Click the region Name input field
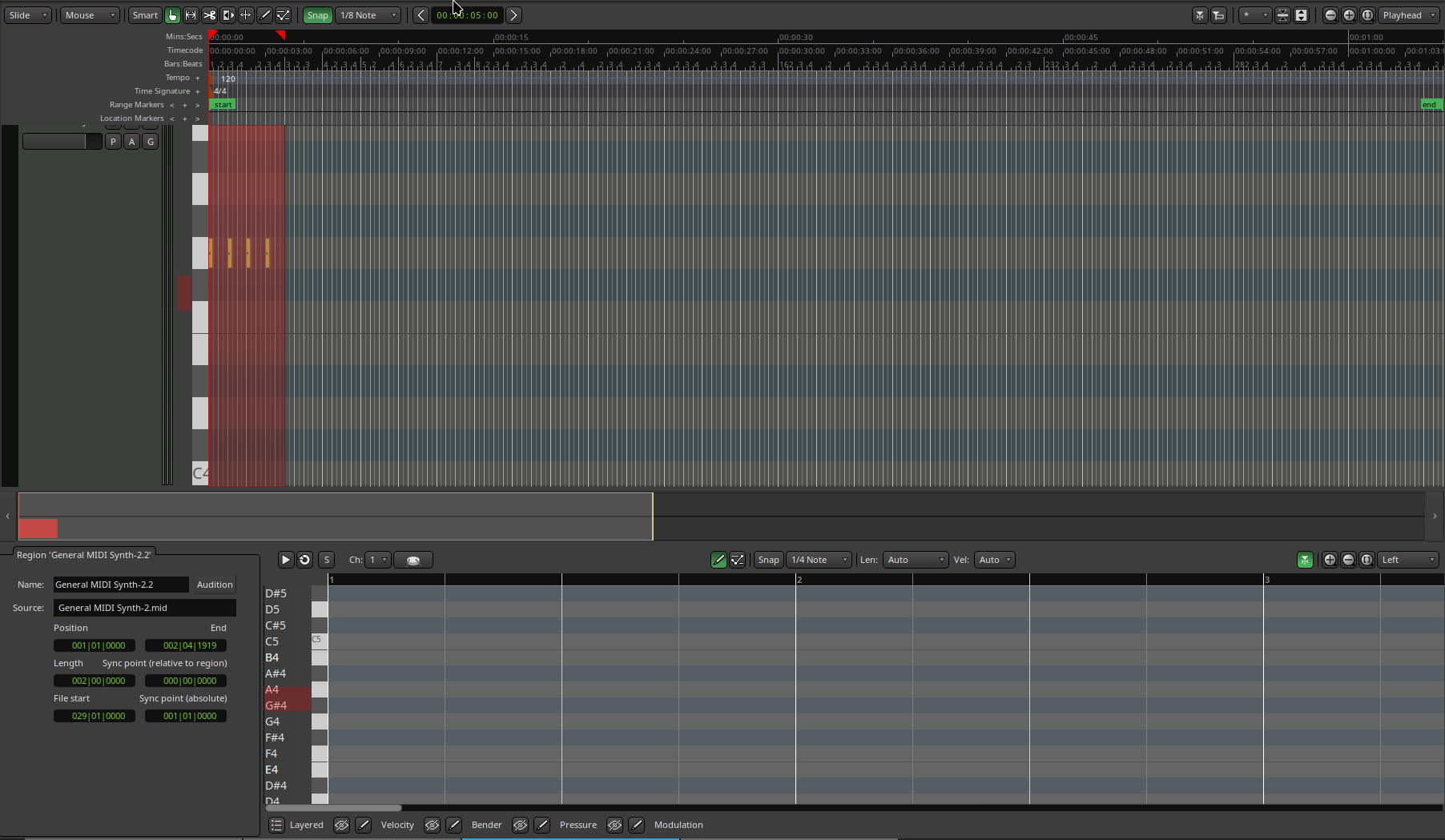The width and height of the screenshot is (1445, 840). tap(120, 585)
